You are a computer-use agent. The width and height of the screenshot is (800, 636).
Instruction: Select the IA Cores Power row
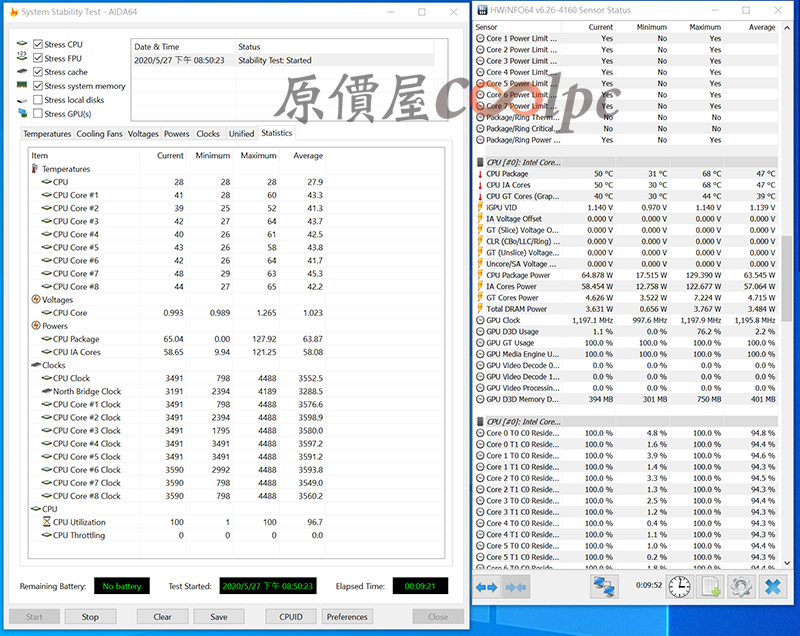(x=627, y=287)
